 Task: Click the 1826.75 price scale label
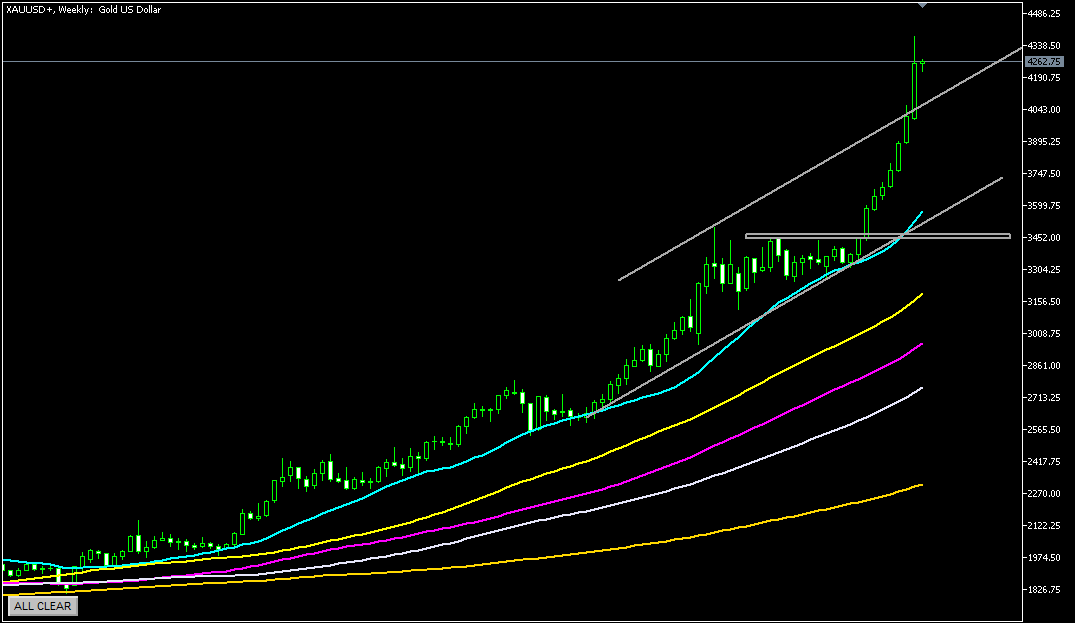(1042, 589)
